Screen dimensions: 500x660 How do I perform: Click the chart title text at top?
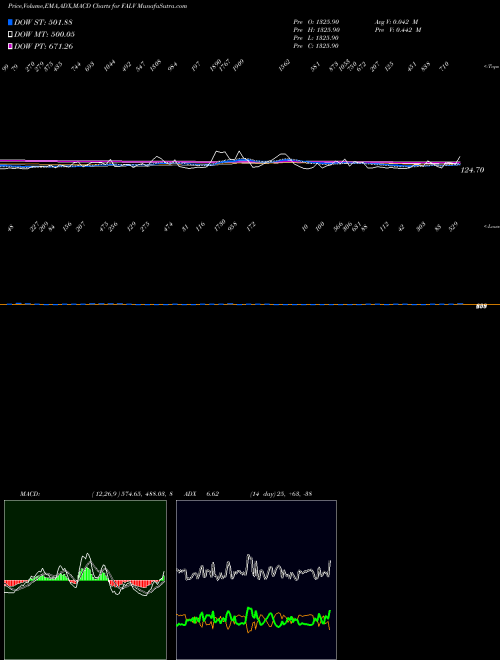(x=97, y=6)
